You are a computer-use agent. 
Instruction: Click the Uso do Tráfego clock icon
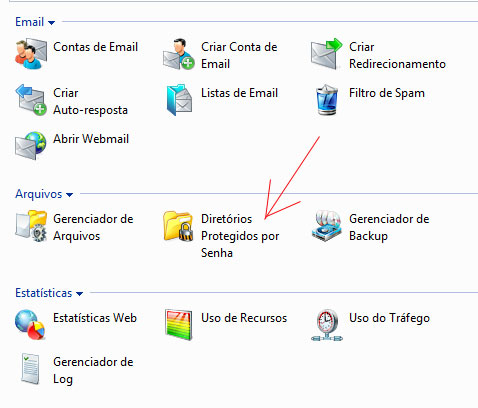coord(327,325)
